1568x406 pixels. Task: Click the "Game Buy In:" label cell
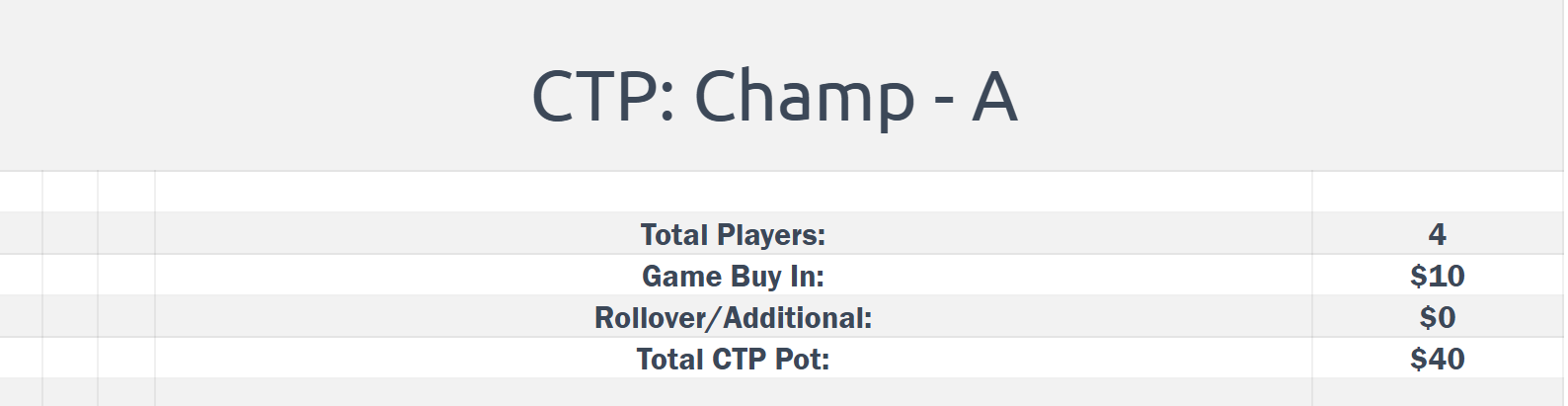point(733,276)
